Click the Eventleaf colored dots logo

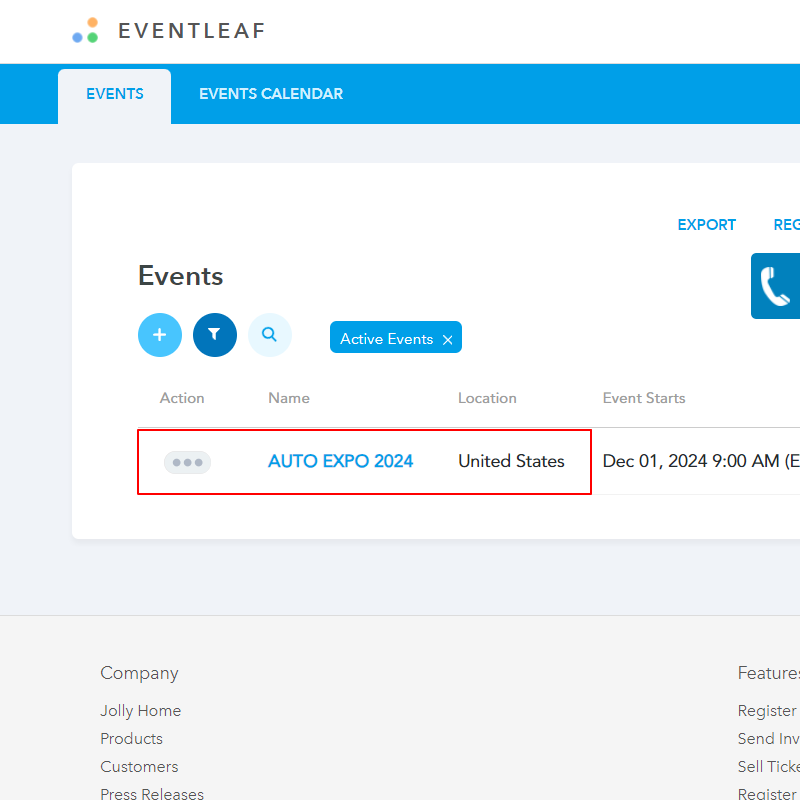[86, 31]
